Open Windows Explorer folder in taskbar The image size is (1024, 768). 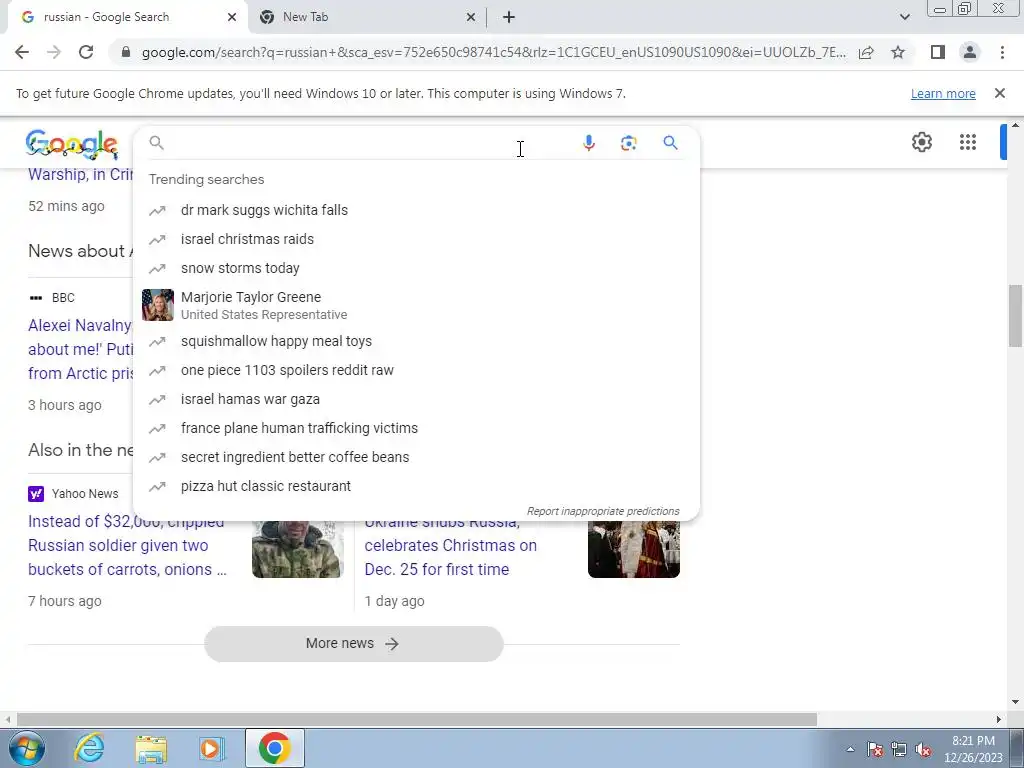point(151,749)
